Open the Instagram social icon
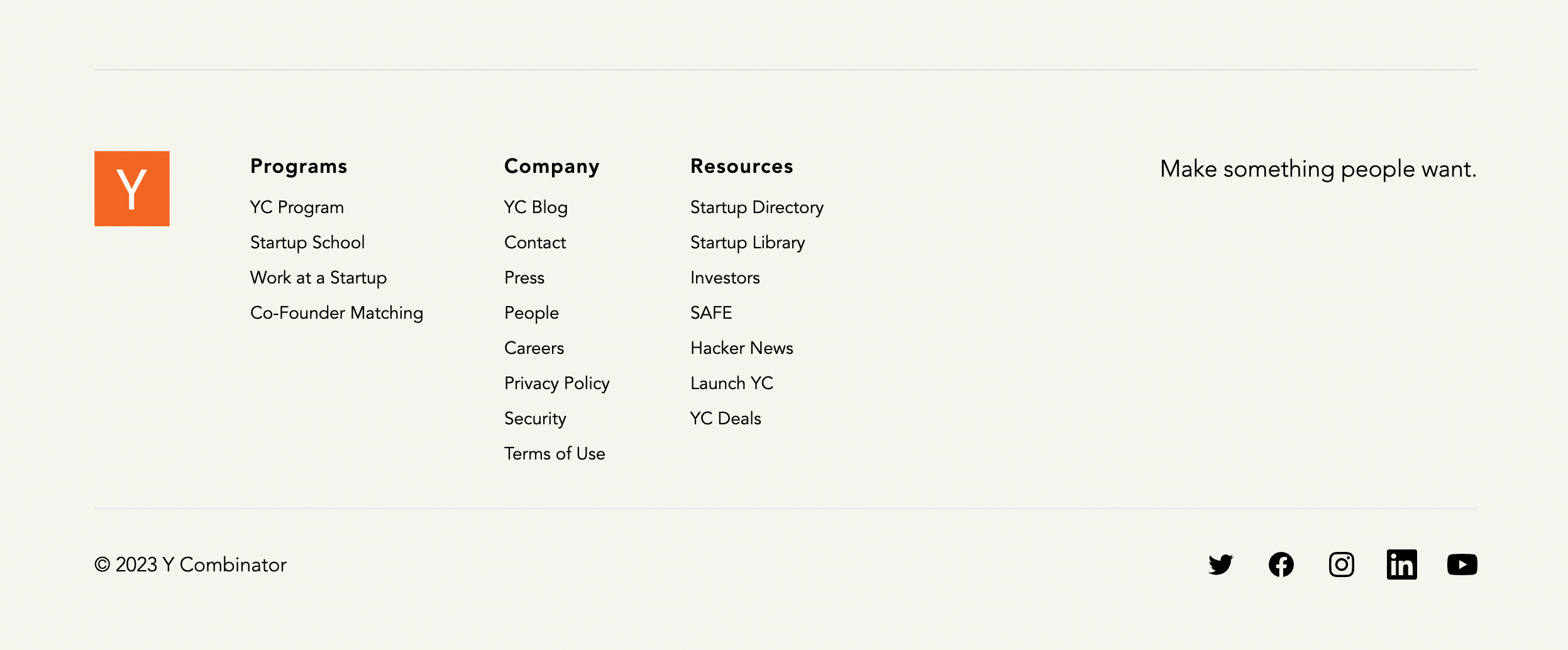Image resolution: width=1568 pixels, height=650 pixels. [x=1341, y=565]
